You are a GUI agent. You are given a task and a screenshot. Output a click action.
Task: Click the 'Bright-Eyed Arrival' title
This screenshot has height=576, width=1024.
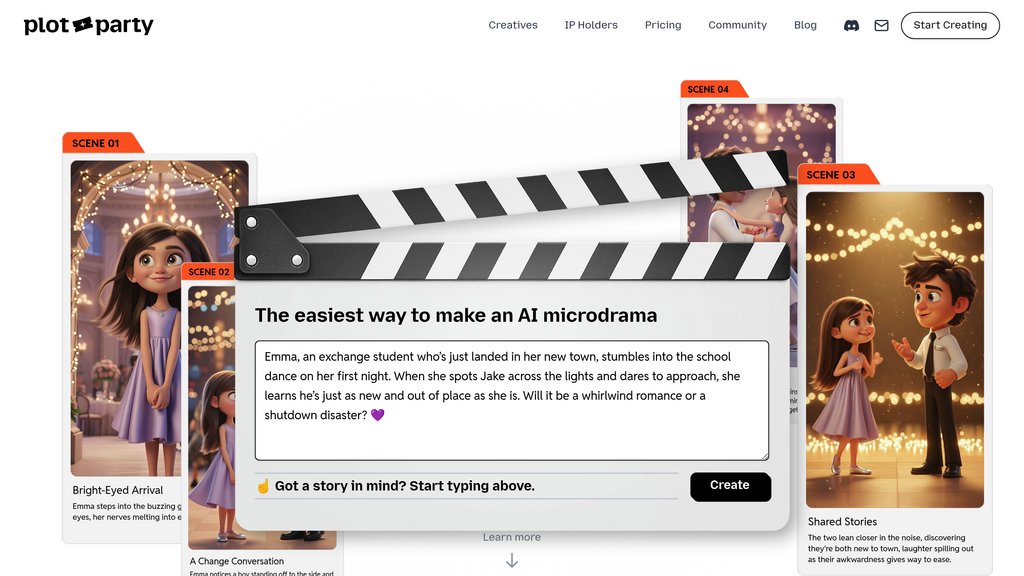(118, 490)
